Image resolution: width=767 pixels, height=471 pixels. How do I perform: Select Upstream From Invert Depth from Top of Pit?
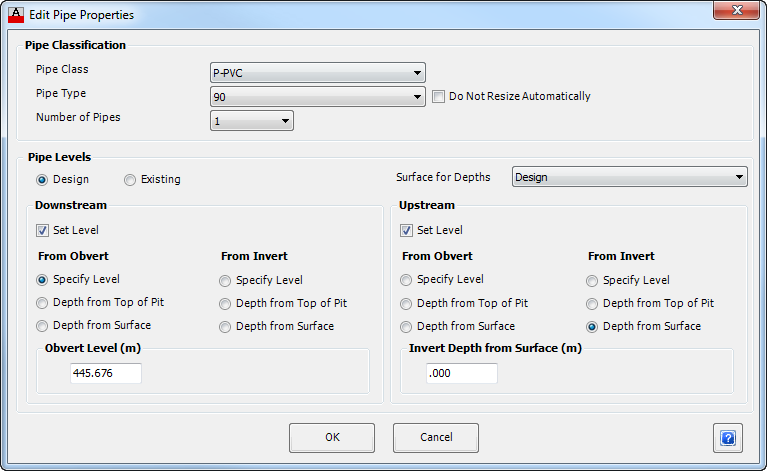[592, 304]
